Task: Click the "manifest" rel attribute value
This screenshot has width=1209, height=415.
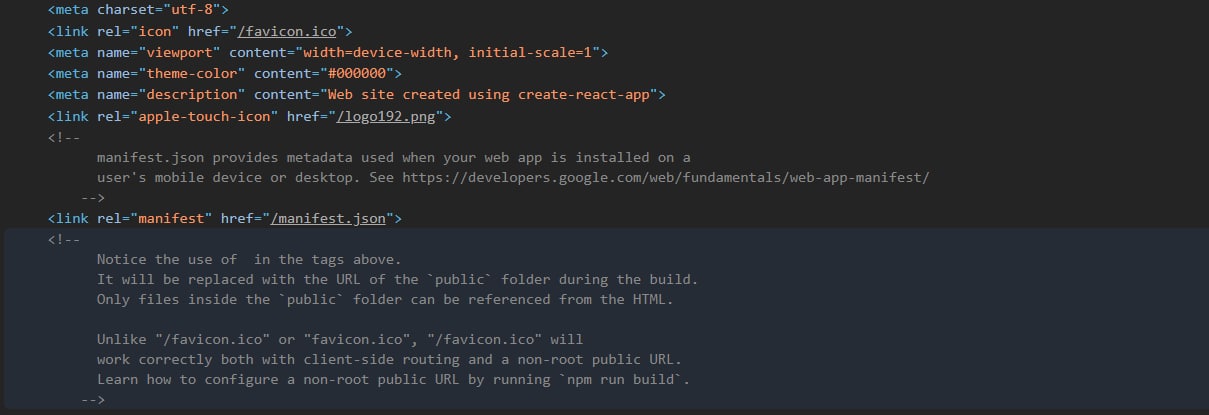Action: [172, 217]
